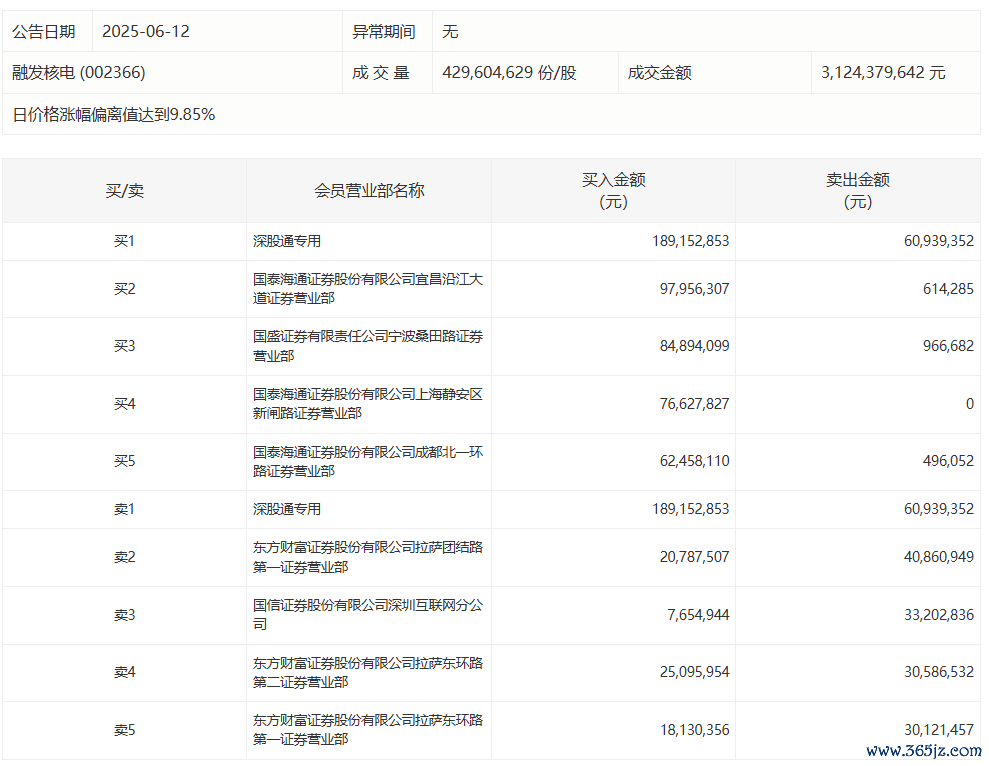
Task: Select buy amount 84,894,099
Action: coord(694,346)
